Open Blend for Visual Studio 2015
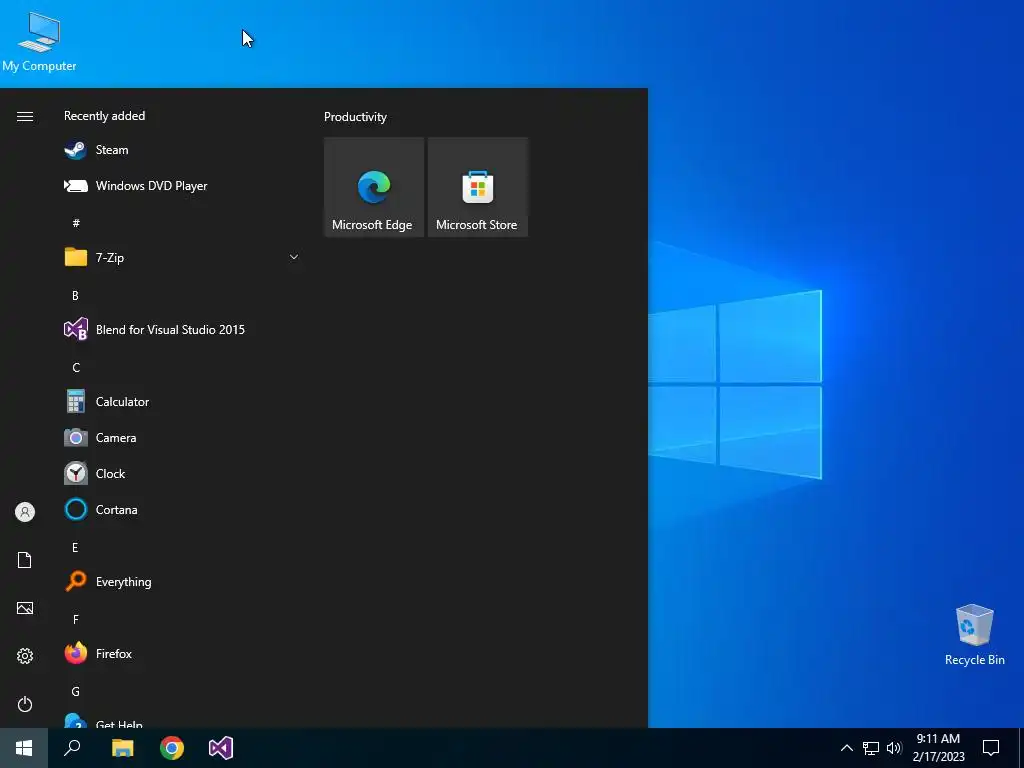 pos(181,329)
